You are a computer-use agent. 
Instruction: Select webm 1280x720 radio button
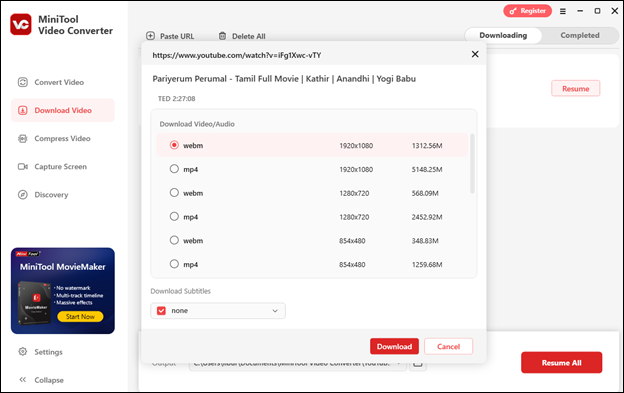pos(174,193)
